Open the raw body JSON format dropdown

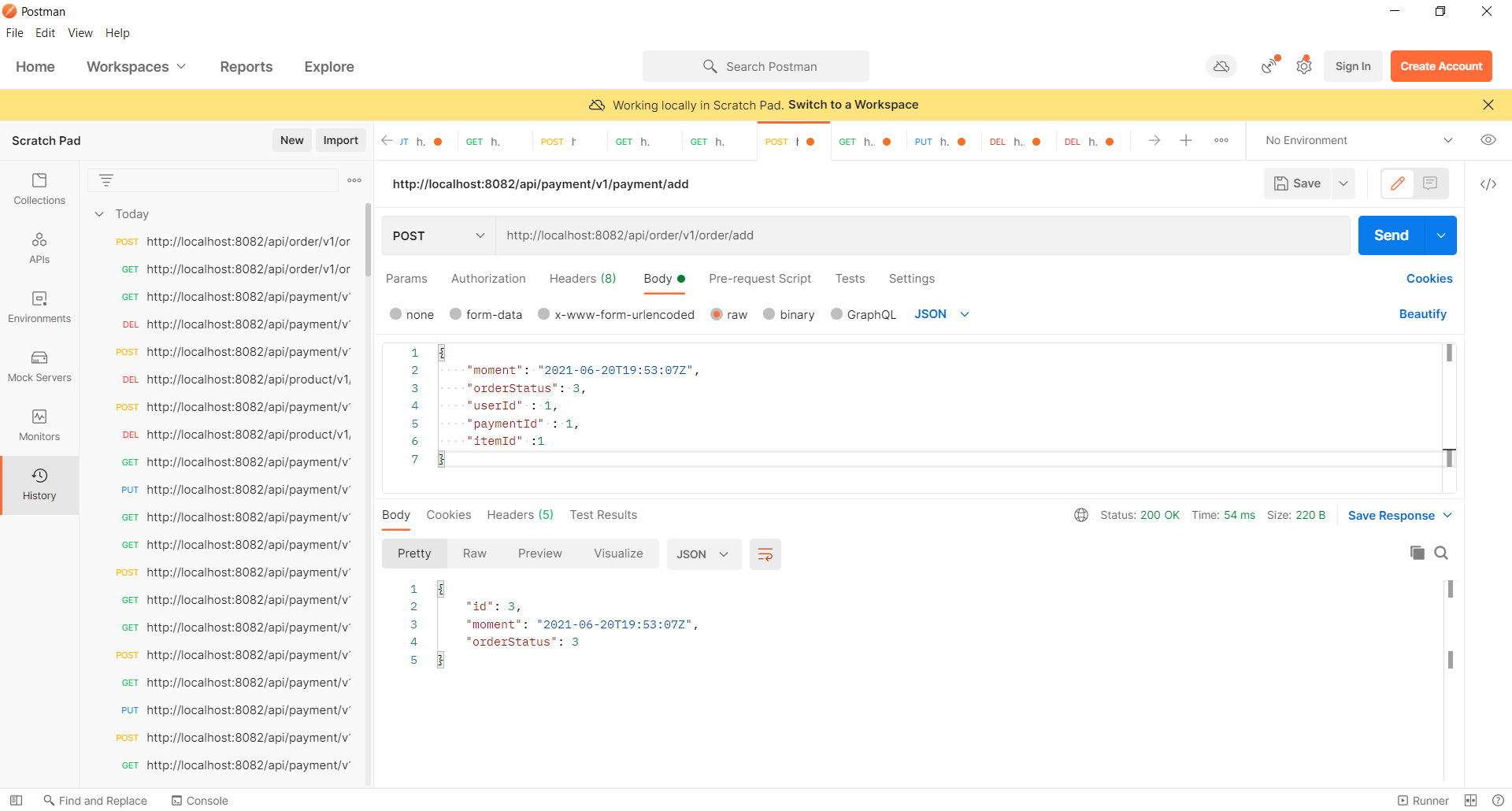[x=942, y=314]
